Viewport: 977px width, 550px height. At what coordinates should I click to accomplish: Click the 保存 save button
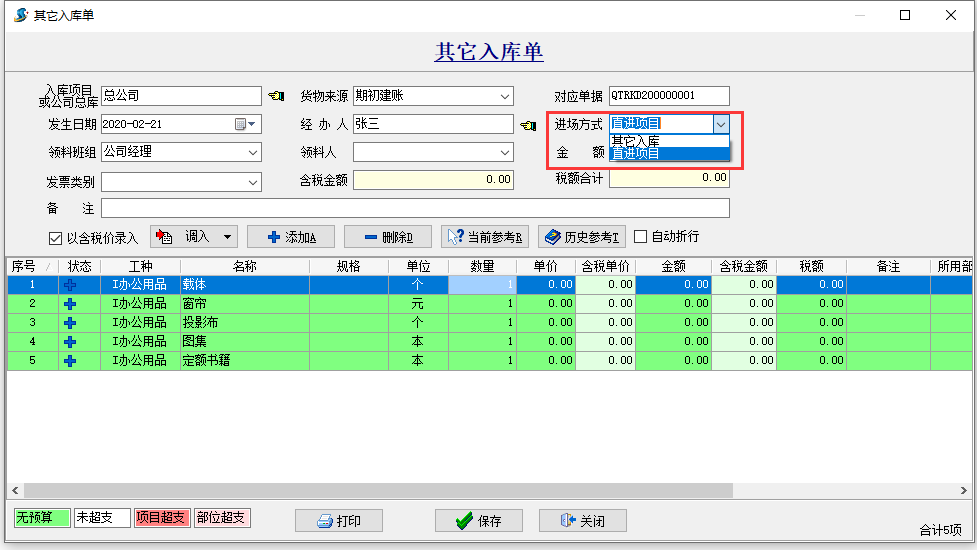click(x=477, y=521)
